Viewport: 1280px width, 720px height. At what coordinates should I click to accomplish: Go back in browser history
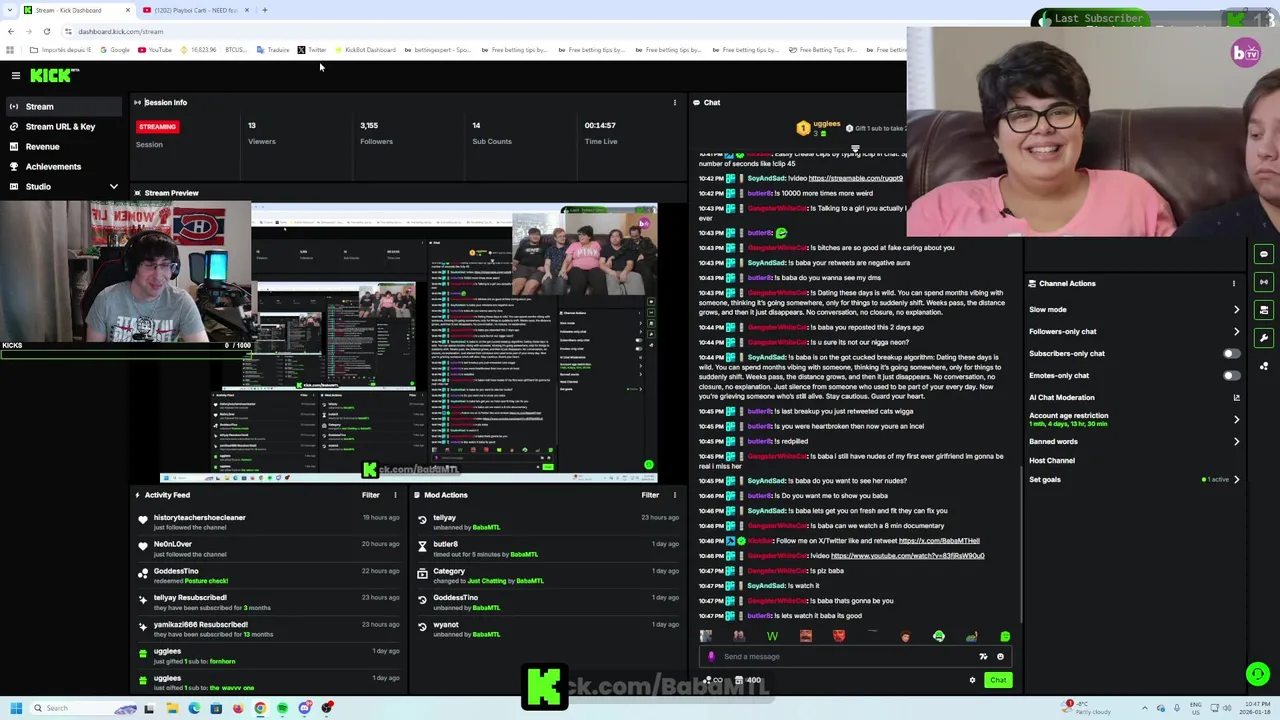coord(10,31)
